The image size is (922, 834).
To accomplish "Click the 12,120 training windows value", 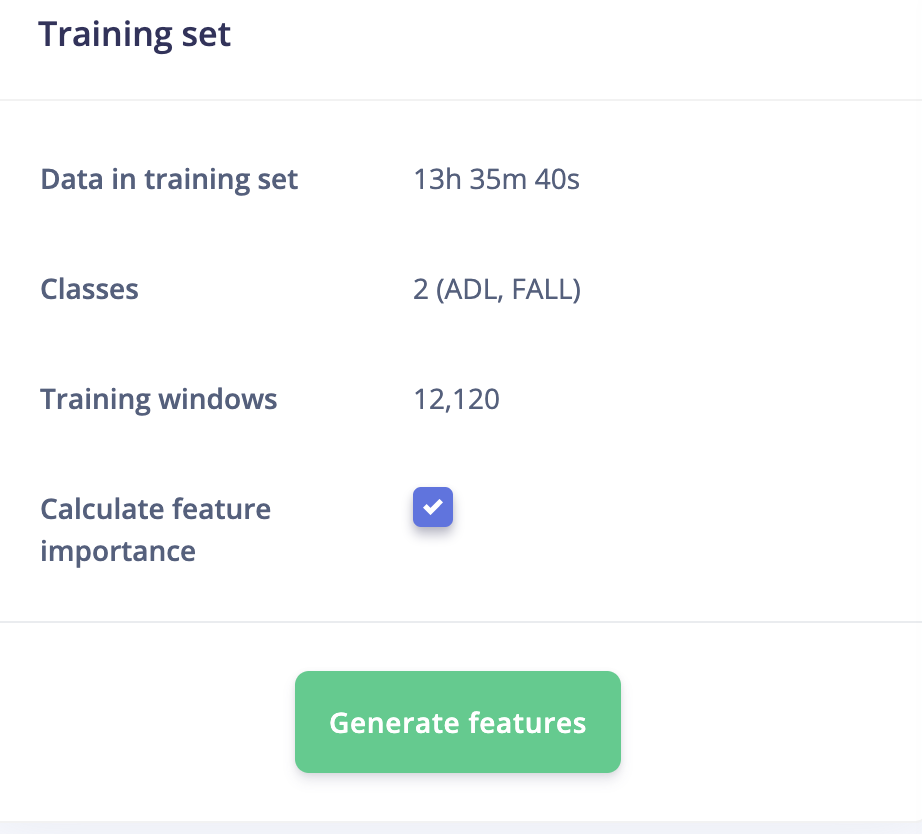I will point(456,399).
